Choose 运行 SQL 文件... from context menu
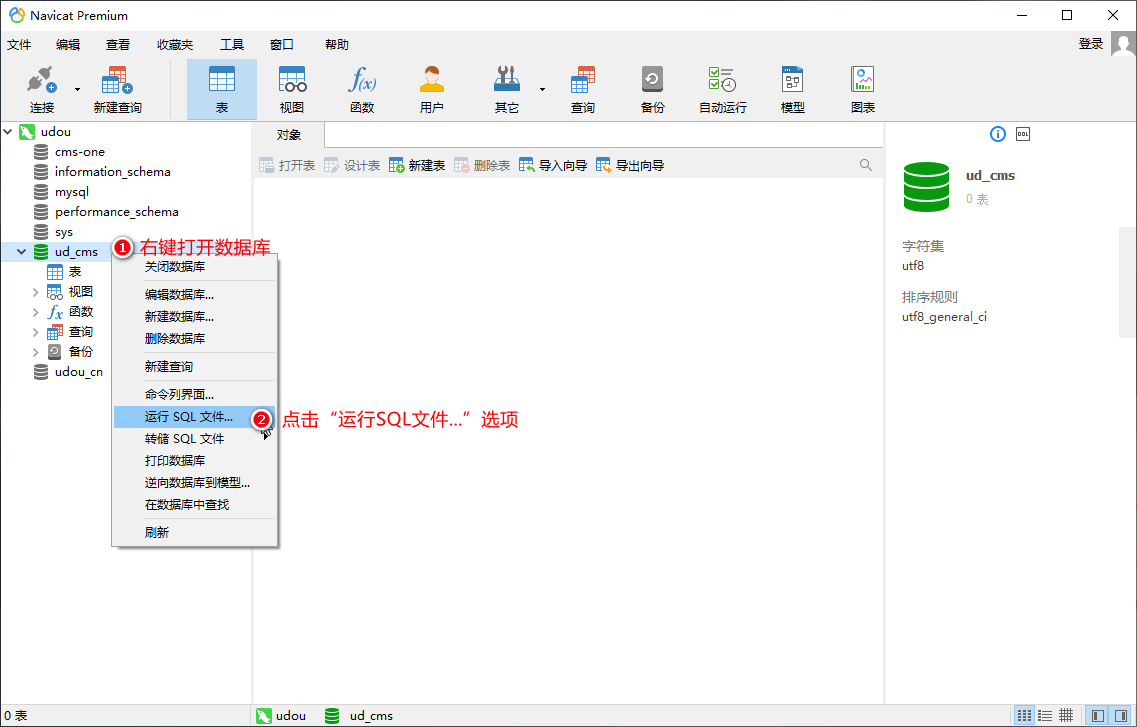This screenshot has width=1137, height=727. click(x=189, y=417)
